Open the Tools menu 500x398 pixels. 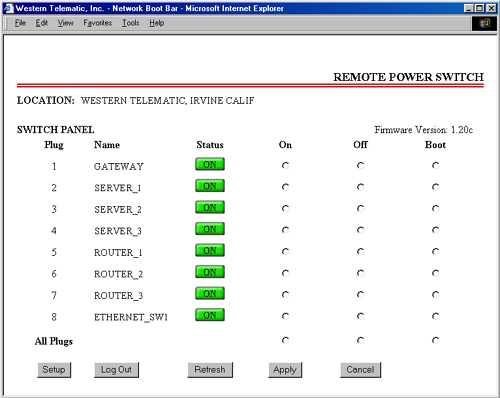pos(130,23)
